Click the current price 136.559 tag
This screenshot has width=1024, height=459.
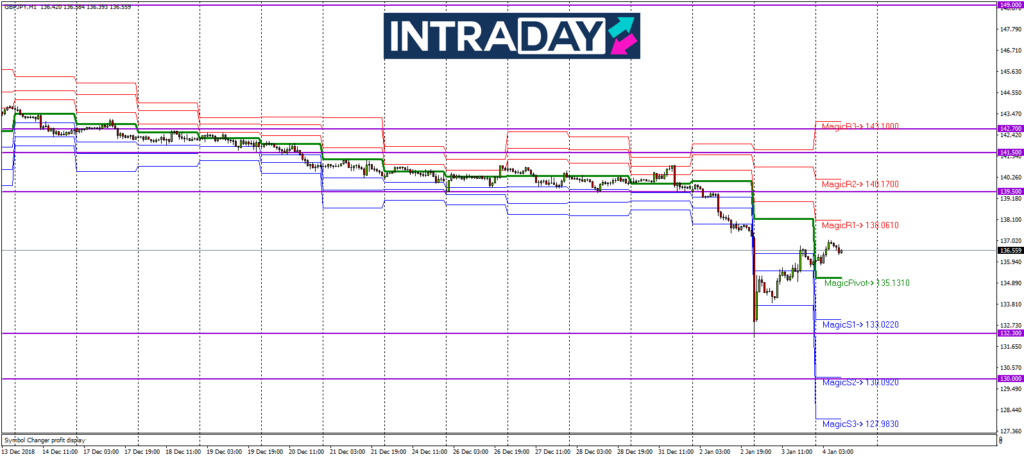pos(1009,250)
